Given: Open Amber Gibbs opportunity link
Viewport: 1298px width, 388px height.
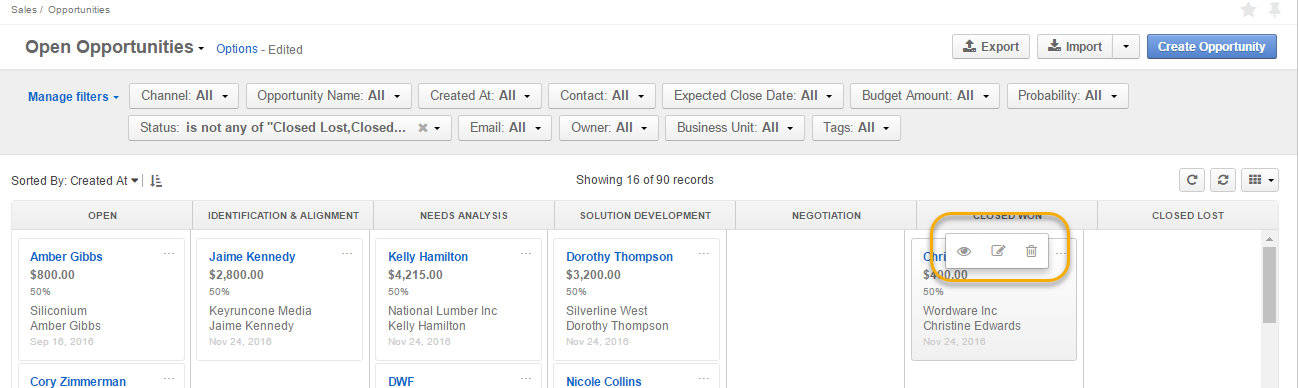Looking at the screenshot, I should [66, 257].
